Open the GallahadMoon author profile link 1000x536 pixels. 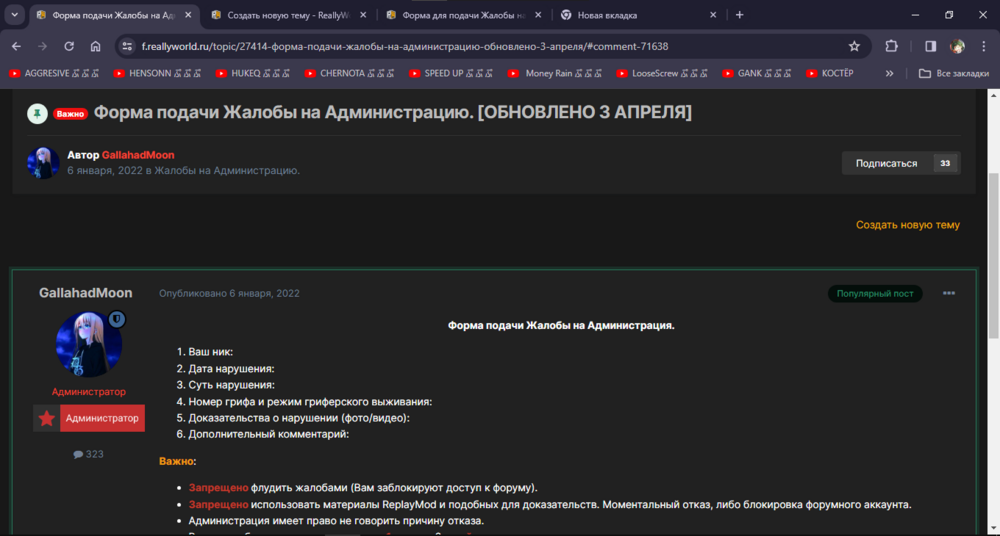coord(138,155)
